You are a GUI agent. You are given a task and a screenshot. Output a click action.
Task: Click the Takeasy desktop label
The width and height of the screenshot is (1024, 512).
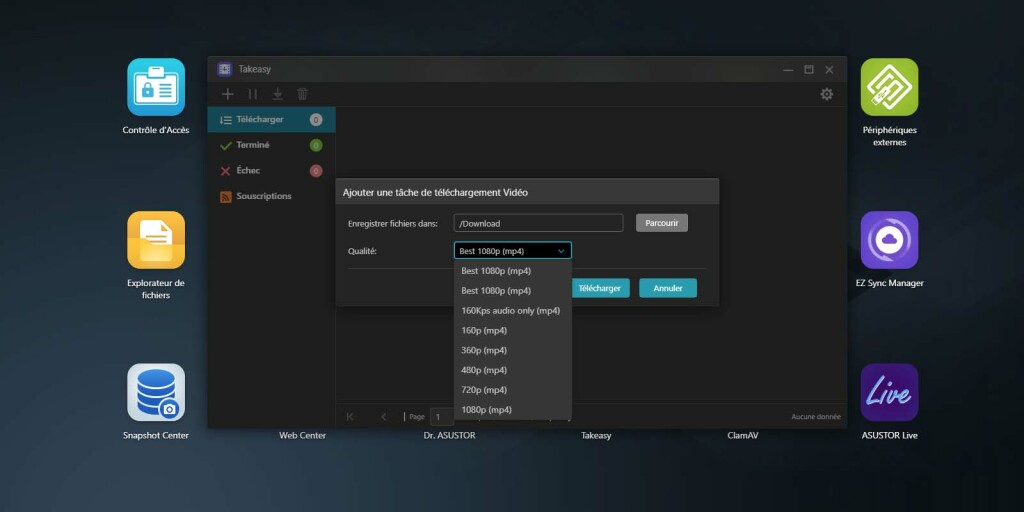click(596, 436)
